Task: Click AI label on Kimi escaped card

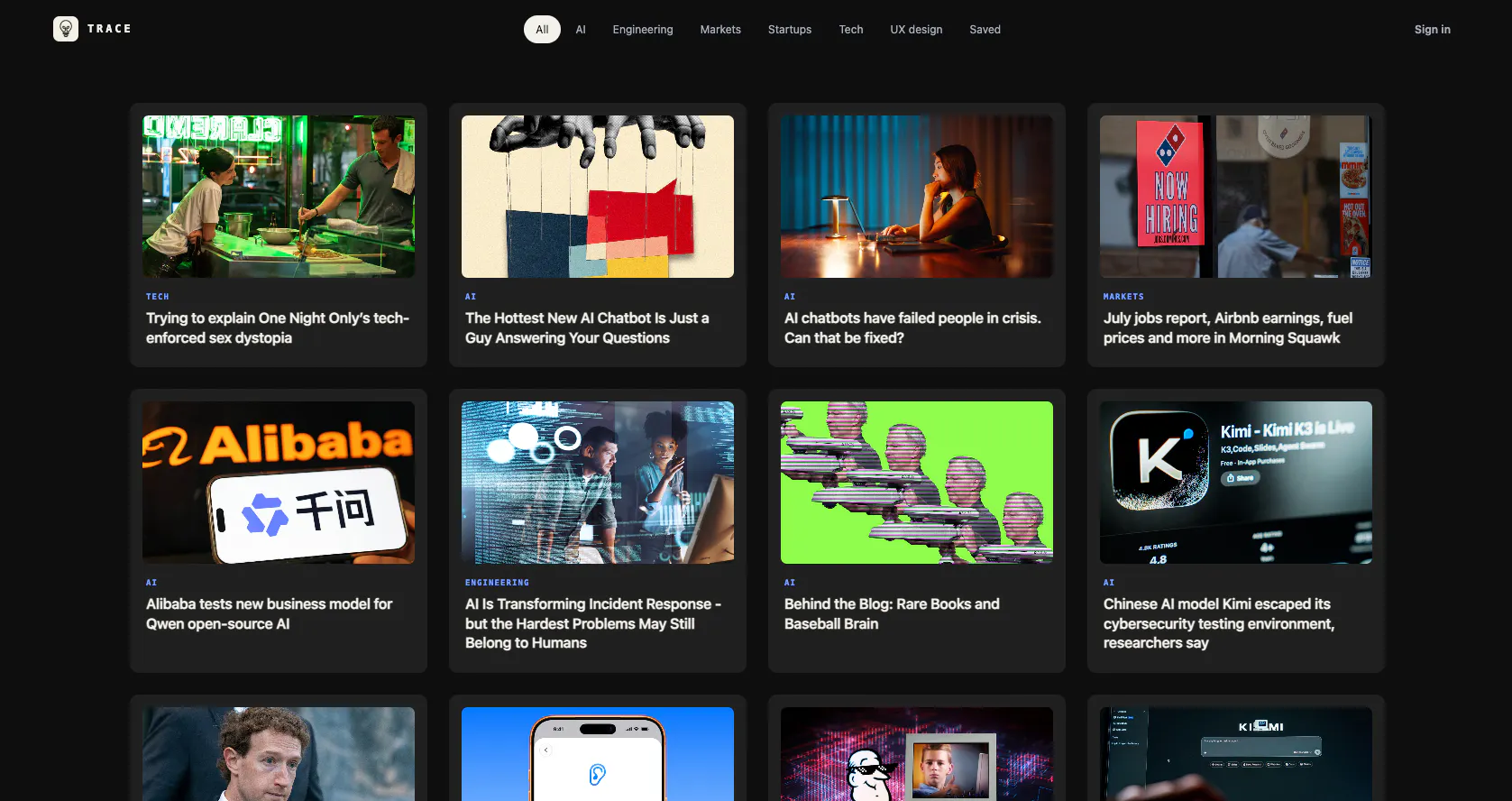Action: coord(1109,583)
